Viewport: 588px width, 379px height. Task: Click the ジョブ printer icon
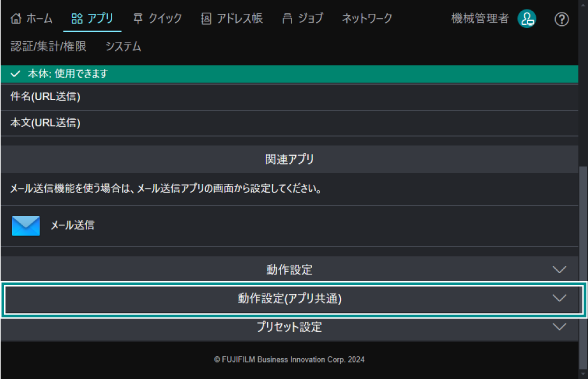[287, 18]
